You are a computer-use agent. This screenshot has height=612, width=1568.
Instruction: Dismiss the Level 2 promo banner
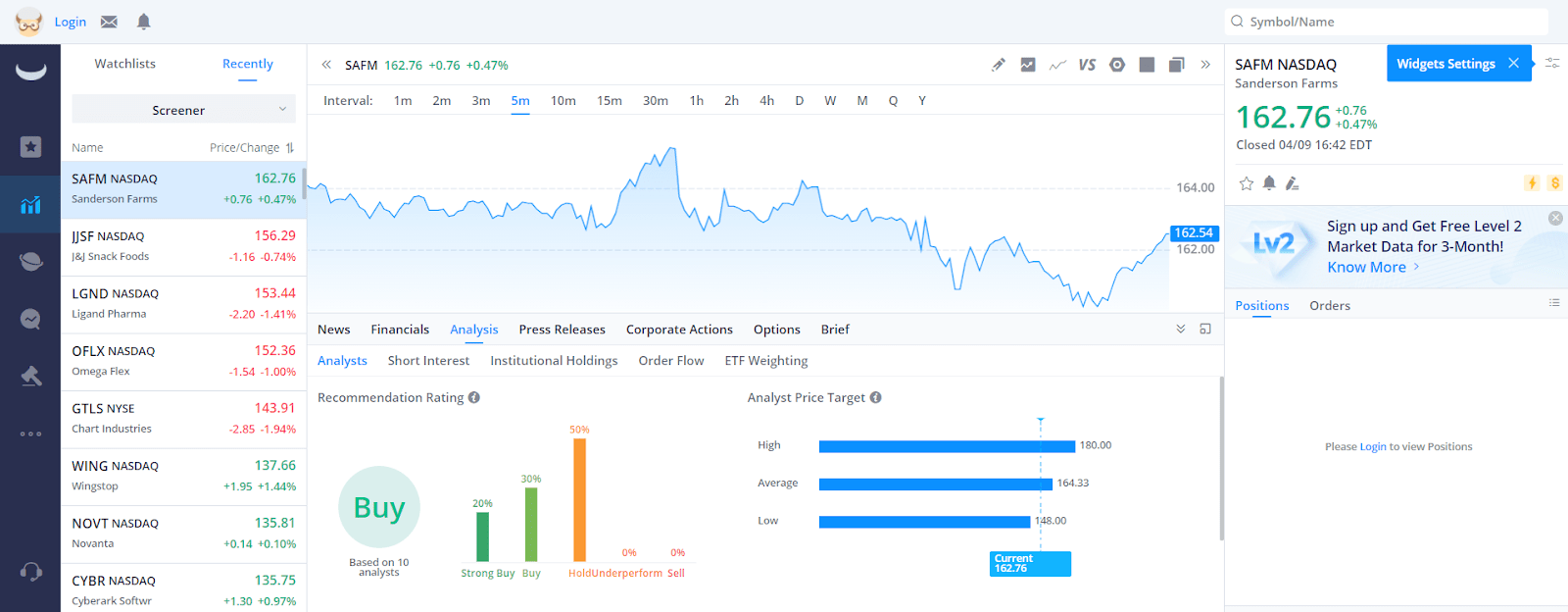[1555, 218]
